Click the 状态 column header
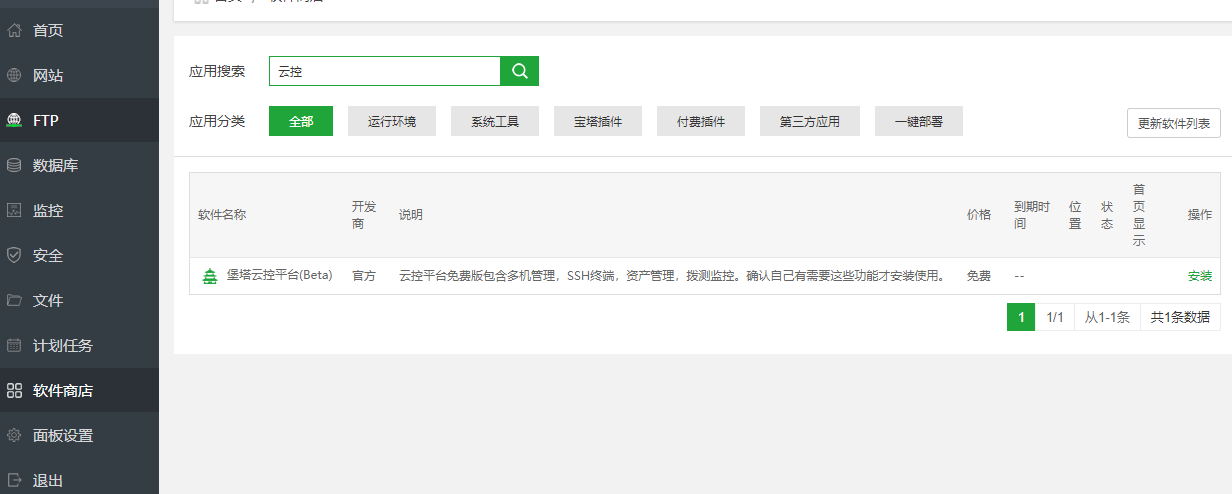 [1107, 215]
